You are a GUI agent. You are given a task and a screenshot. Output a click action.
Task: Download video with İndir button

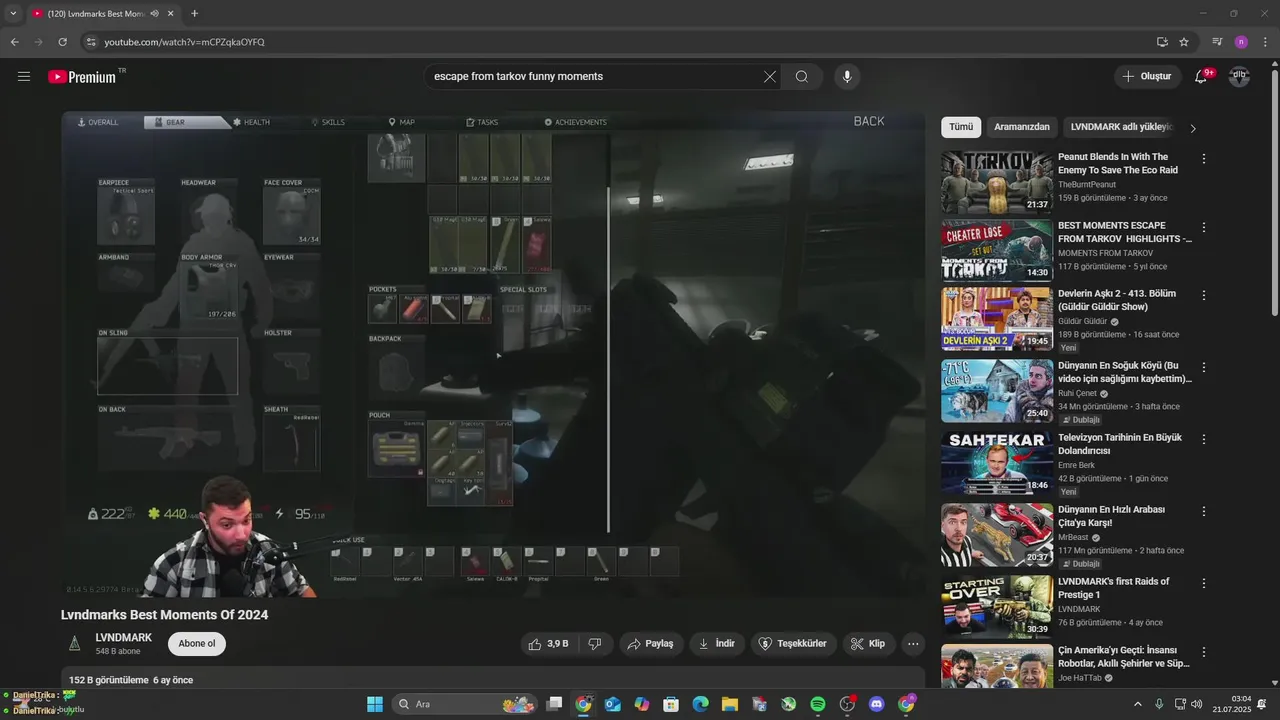718,644
